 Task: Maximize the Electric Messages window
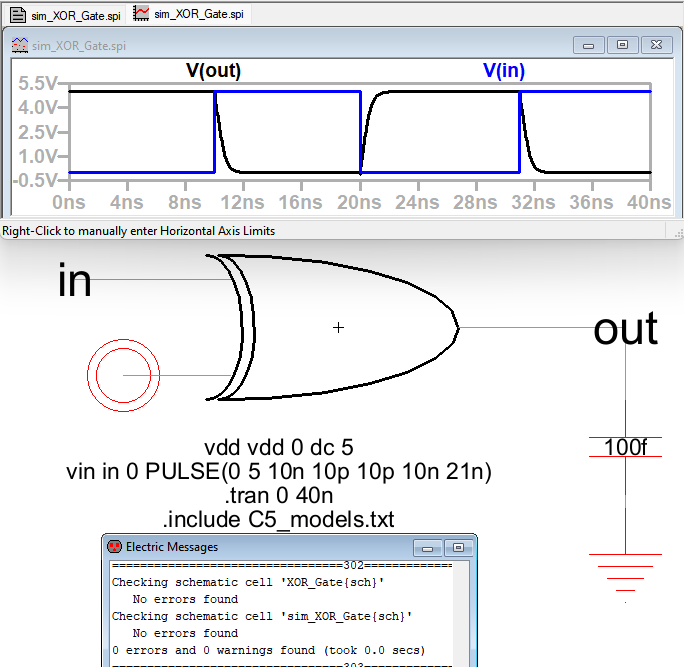point(457,547)
